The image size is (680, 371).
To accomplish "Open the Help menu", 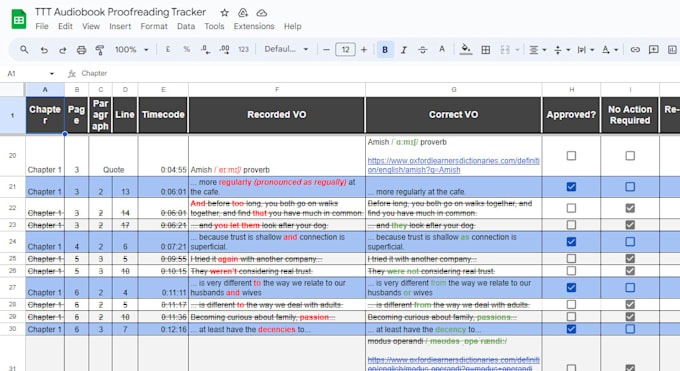I will [293, 26].
